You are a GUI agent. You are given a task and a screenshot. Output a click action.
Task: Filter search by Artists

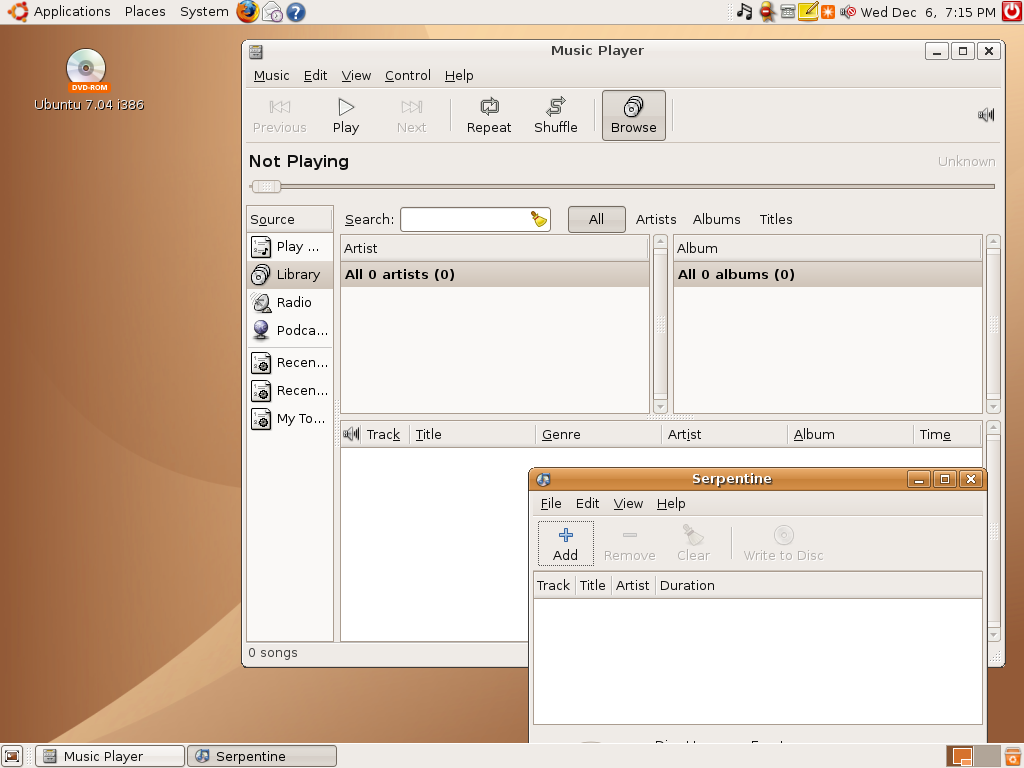pyautogui.click(x=656, y=219)
